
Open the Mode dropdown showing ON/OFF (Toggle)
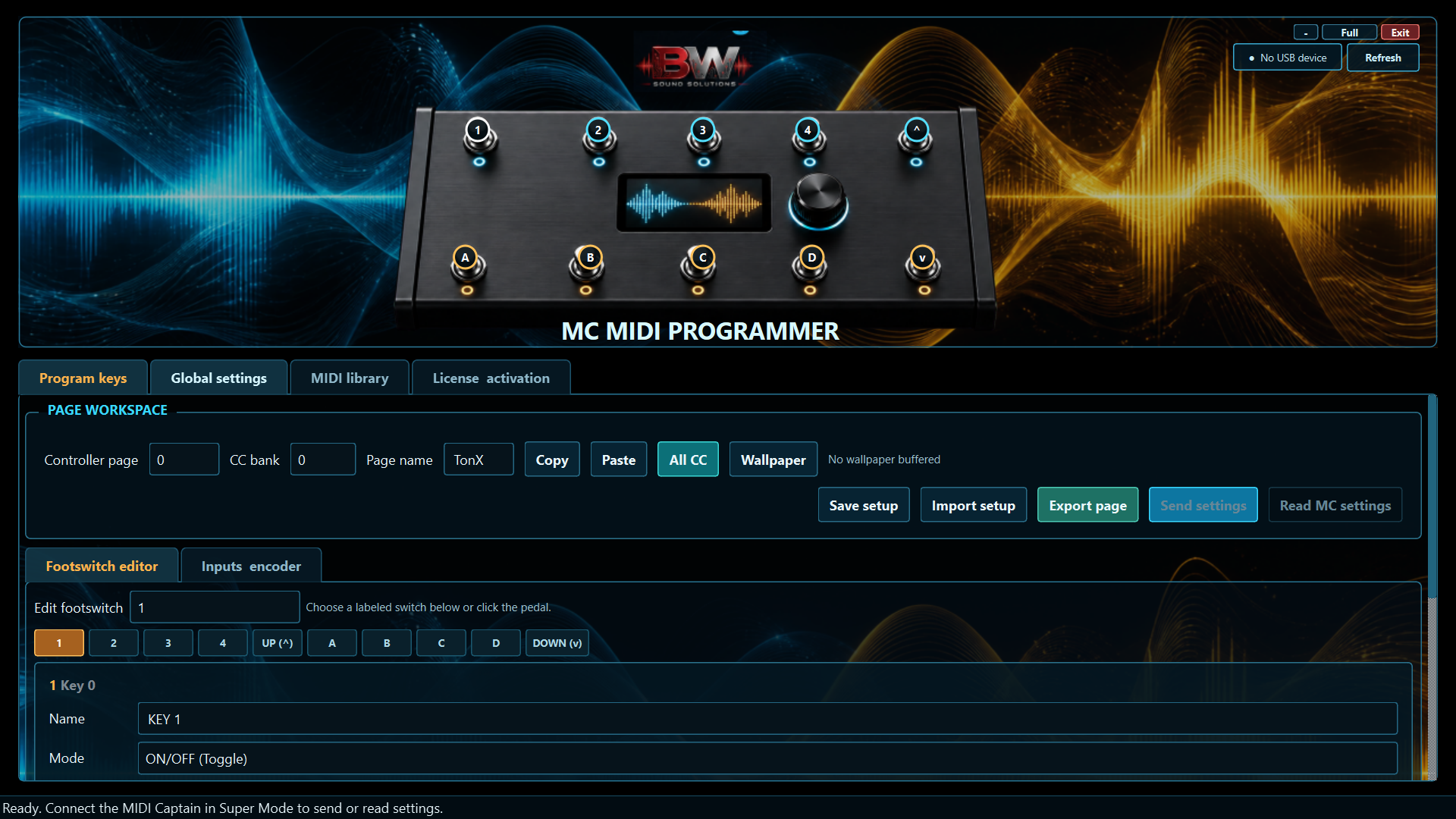point(767,758)
